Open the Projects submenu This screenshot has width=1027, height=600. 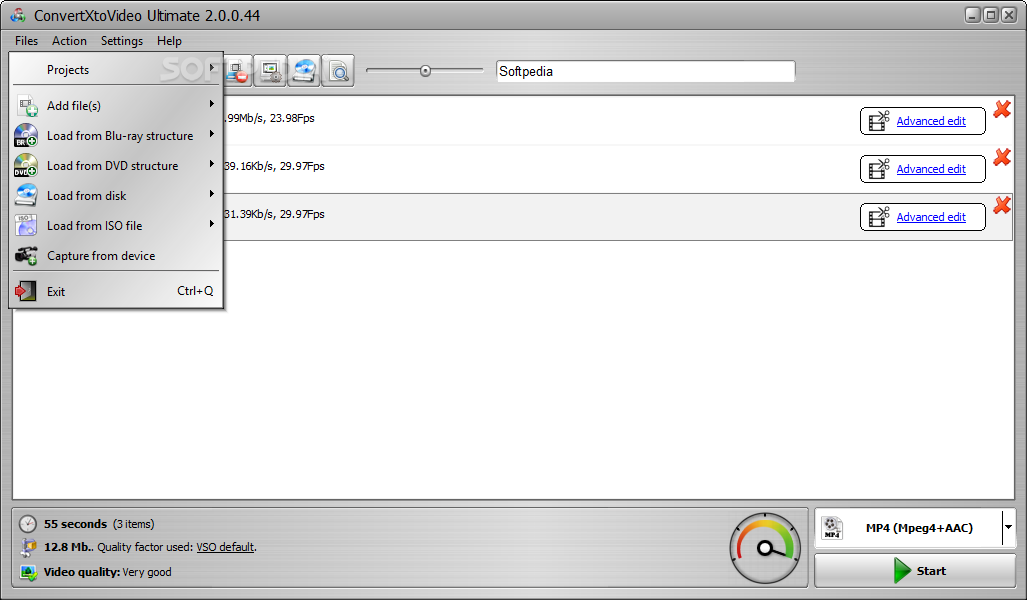click(117, 69)
